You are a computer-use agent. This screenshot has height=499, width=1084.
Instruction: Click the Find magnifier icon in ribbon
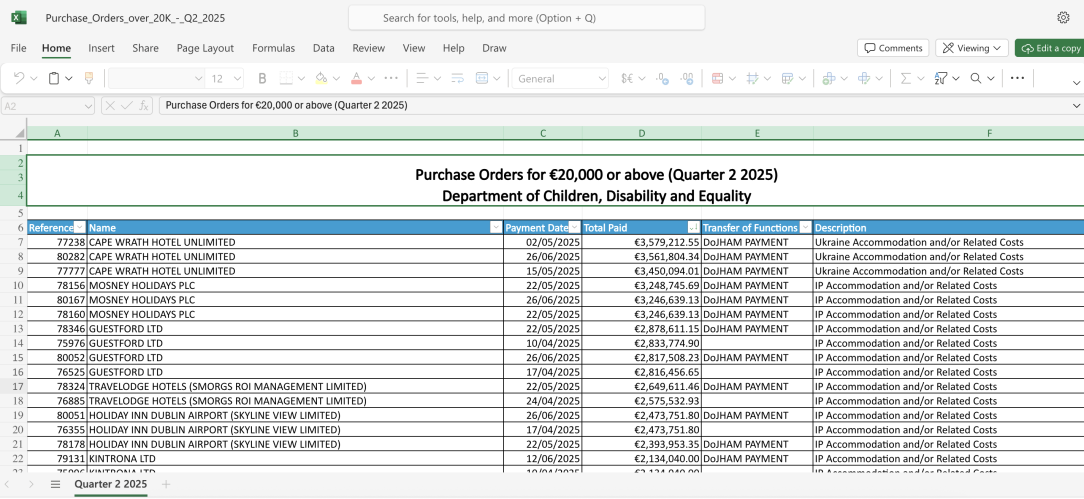pyautogui.click(x=975, y=78)
